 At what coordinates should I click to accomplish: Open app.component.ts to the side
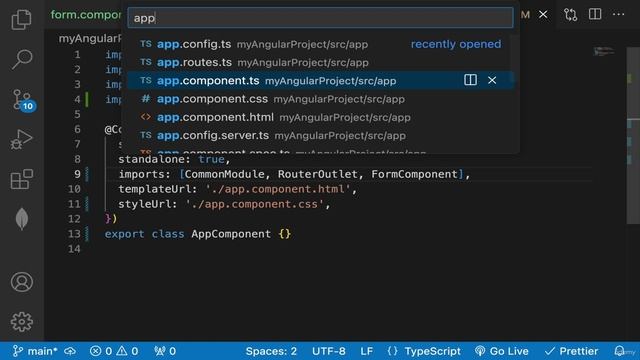[470, 80]
